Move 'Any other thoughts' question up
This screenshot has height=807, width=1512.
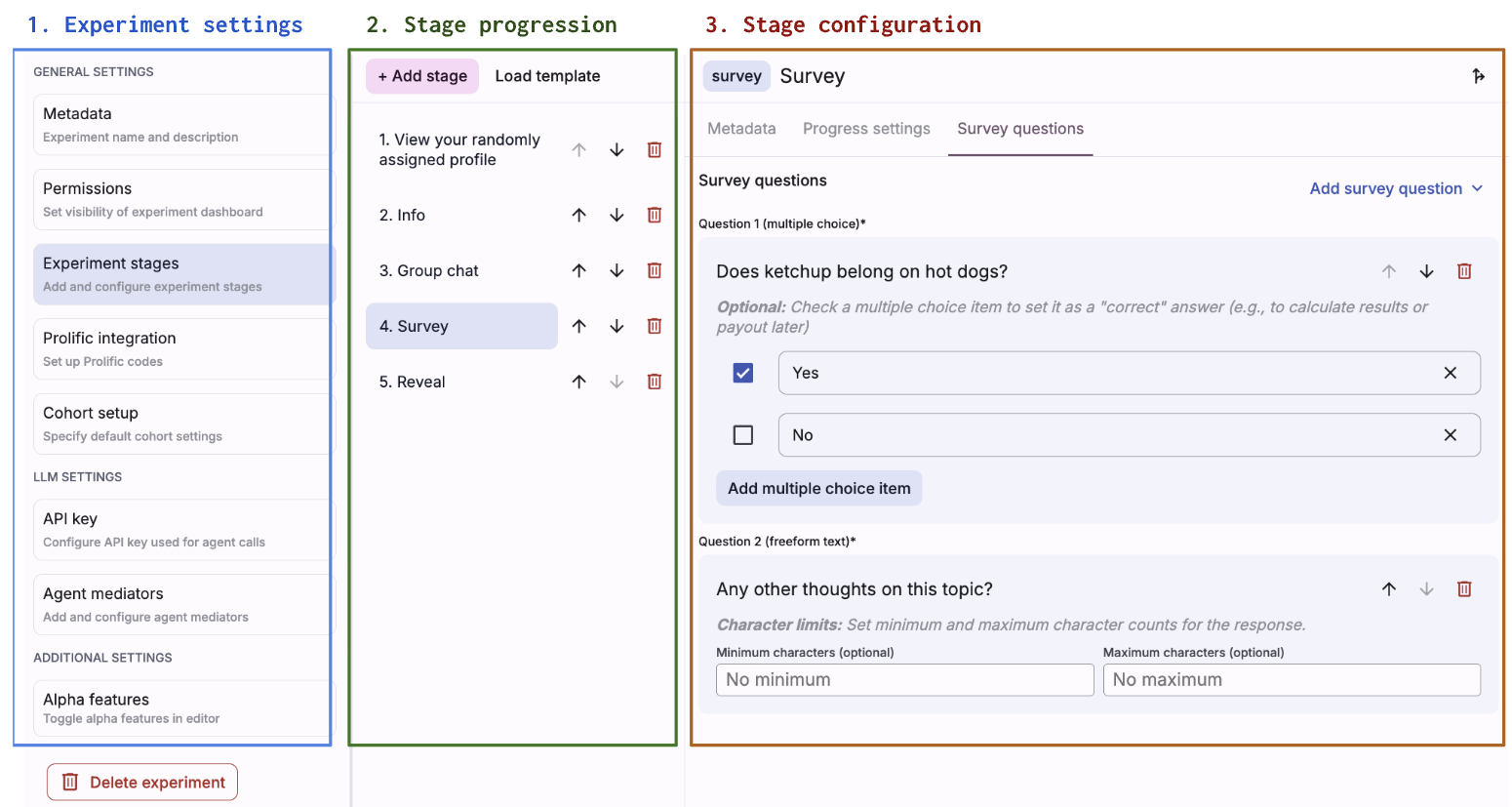pos(1389,588)
